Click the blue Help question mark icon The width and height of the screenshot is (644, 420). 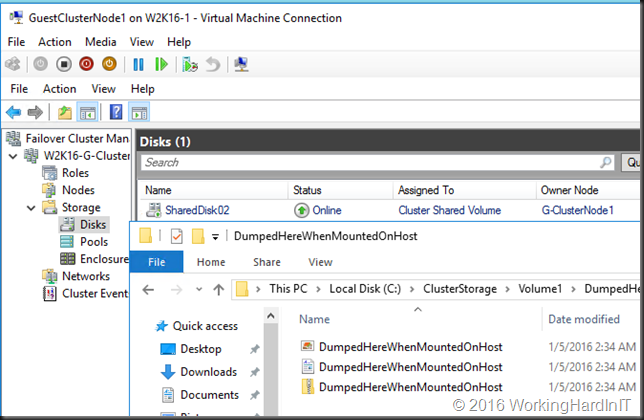tap(116, 112)
